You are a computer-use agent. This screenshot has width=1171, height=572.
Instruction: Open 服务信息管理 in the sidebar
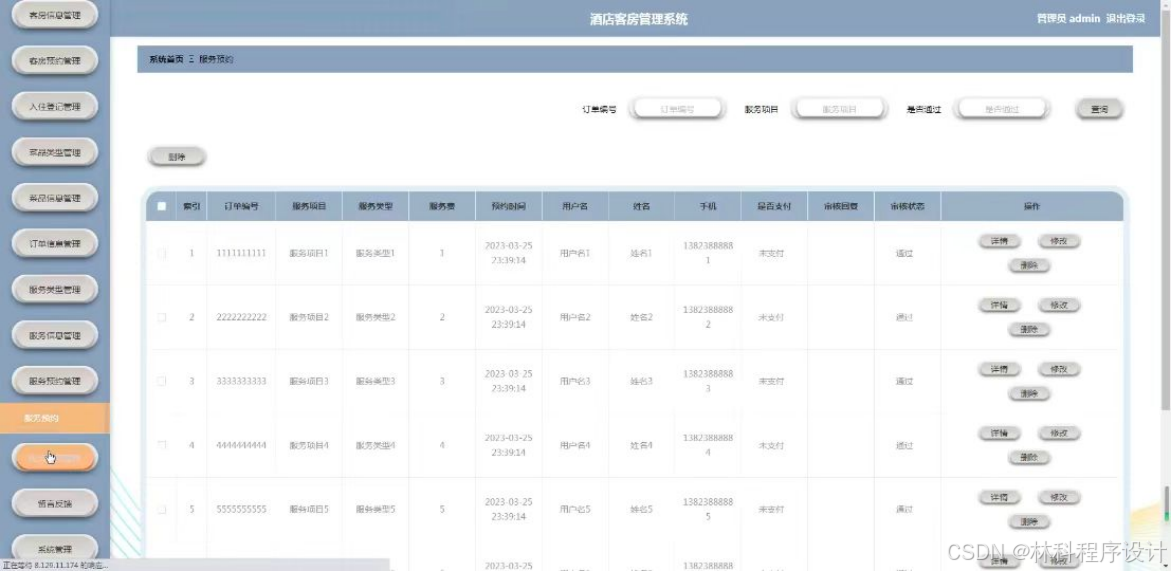(55, 335)
